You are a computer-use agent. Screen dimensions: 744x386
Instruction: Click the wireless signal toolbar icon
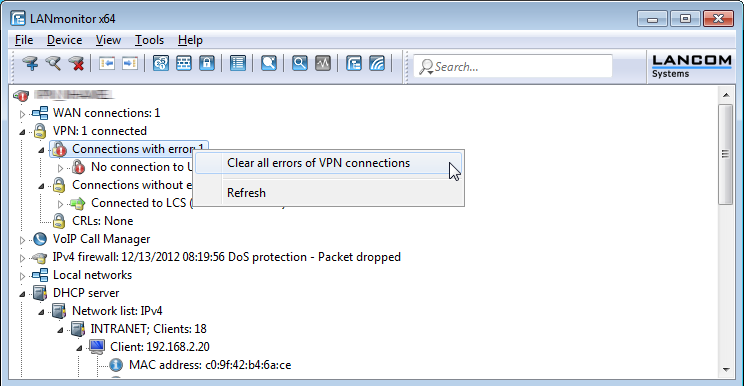pyautogui.click(x=377, y=63)
